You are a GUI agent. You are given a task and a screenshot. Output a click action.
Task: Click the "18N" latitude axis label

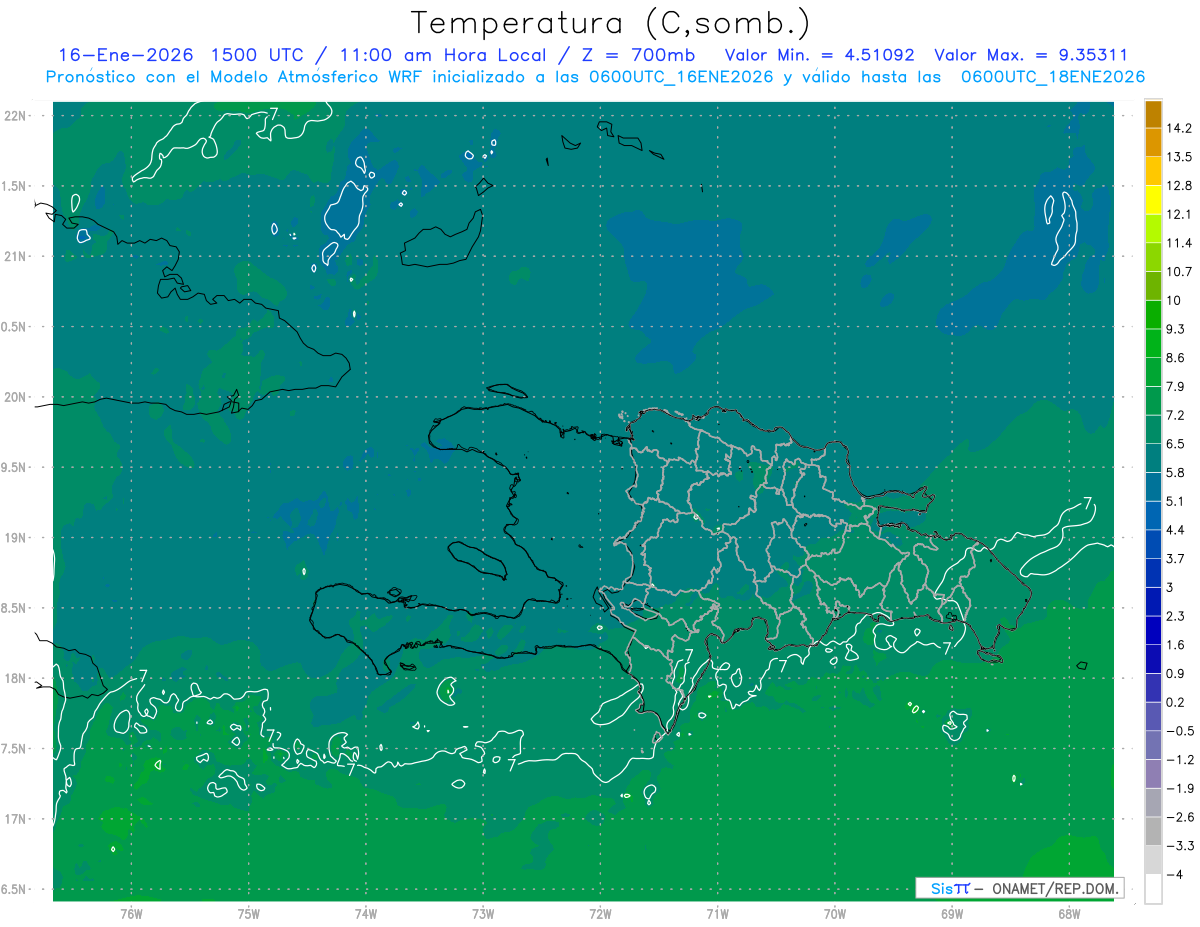[17, 678]
